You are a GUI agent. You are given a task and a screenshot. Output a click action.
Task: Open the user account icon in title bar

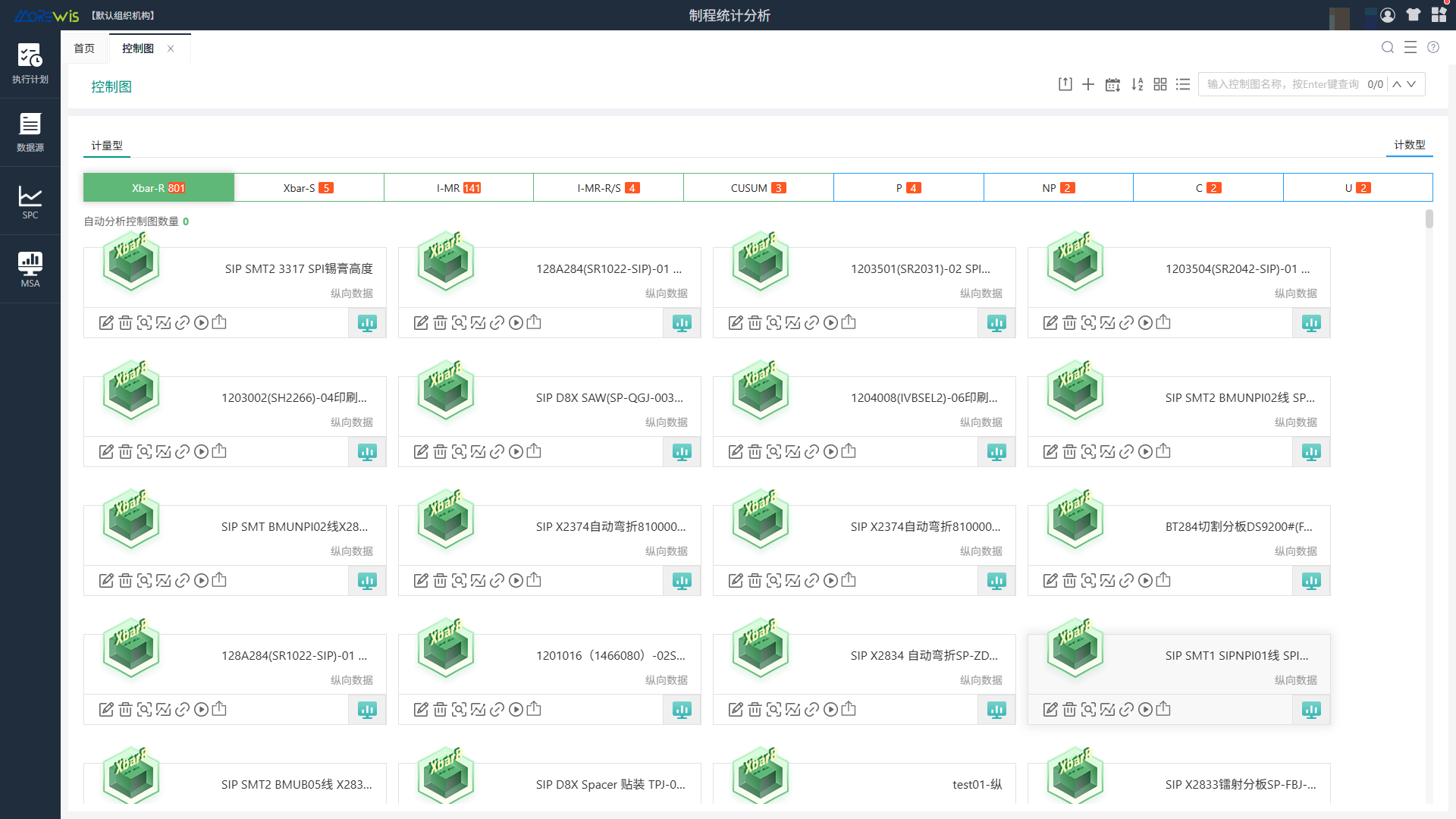[1388, 14]
